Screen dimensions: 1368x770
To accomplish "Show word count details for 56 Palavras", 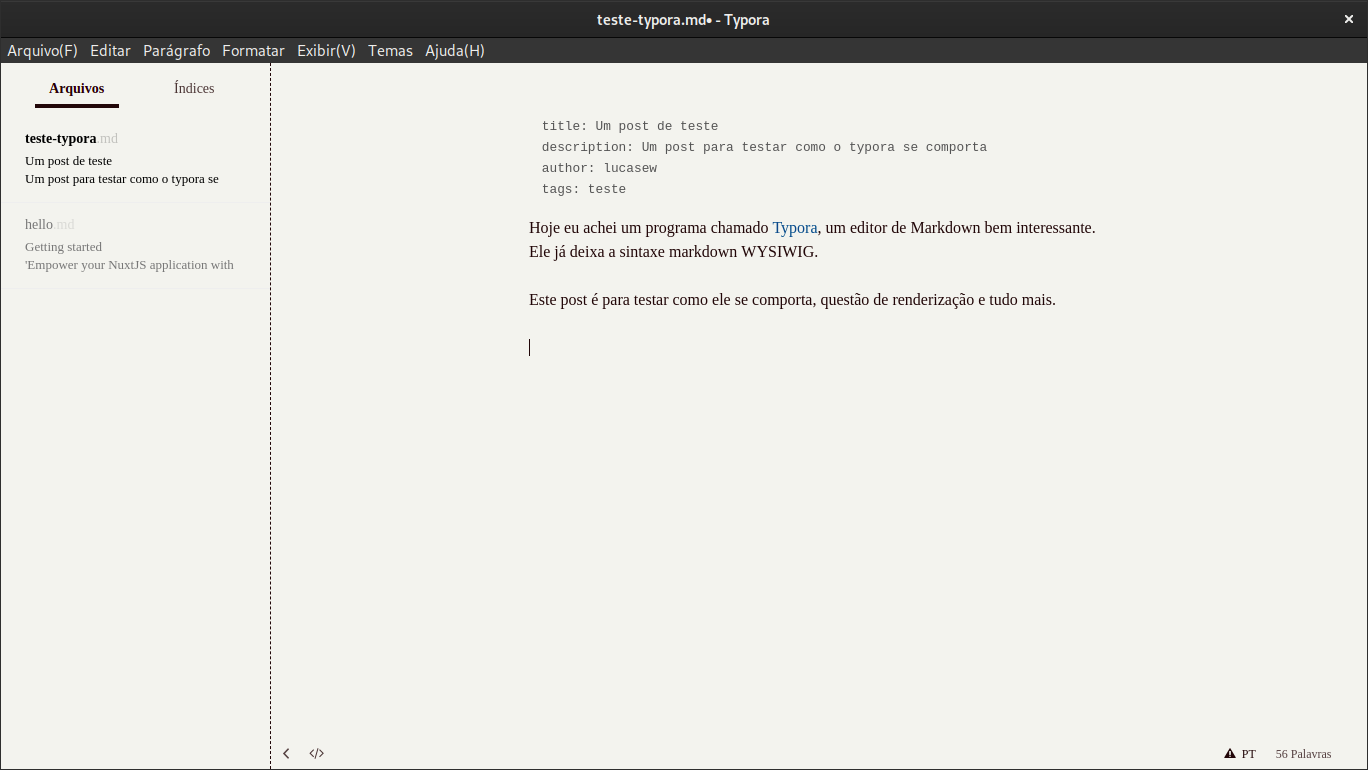I will (x=1304, y=754).
